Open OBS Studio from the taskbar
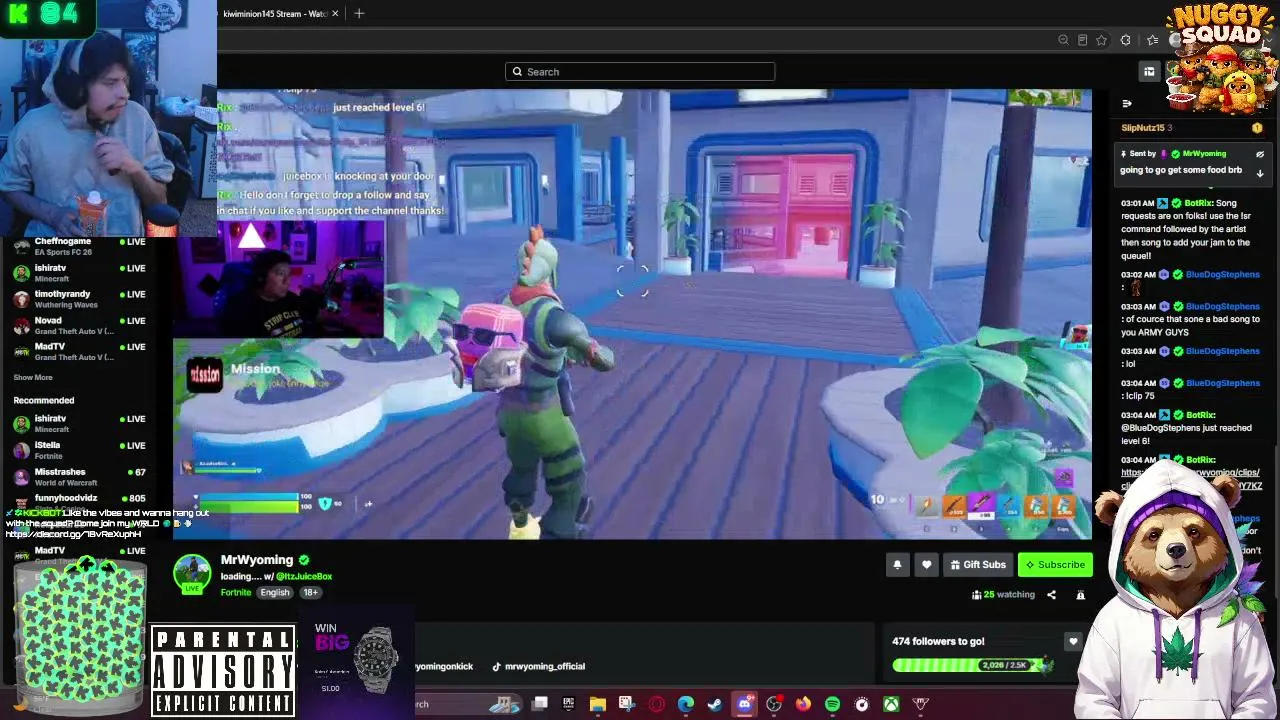This screenshot has height=720, width=1280. (x=773, y=705)
